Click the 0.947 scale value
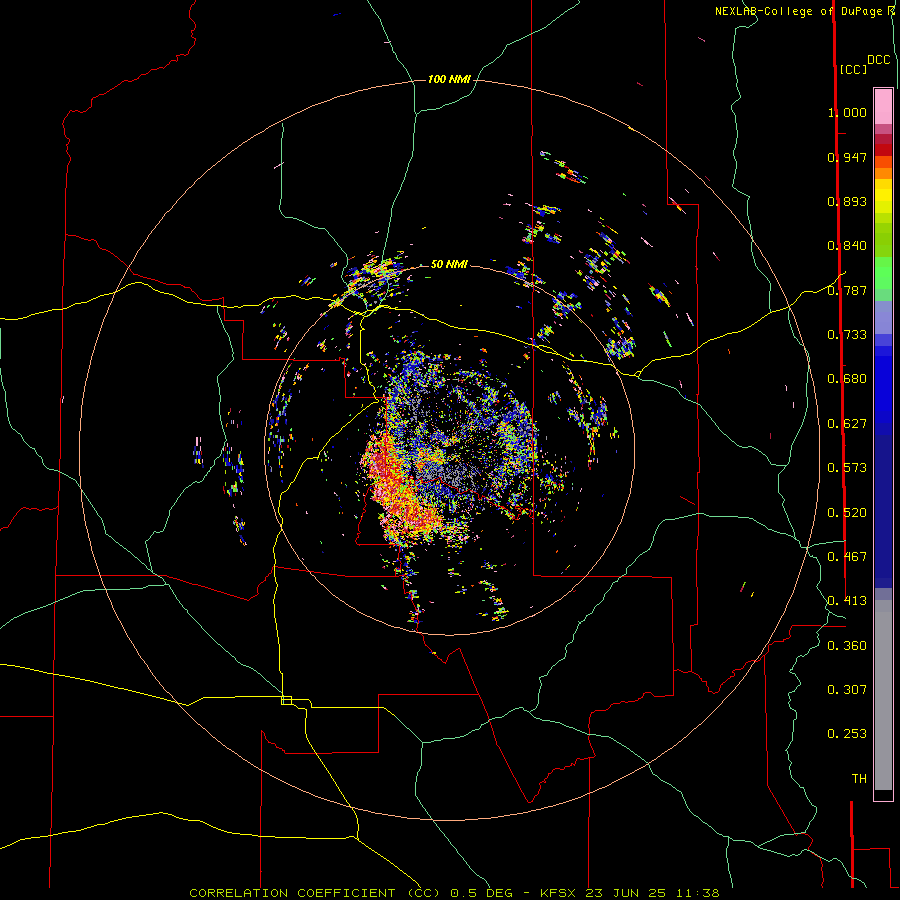Viewport: 900px width, 900px height. (x=847, y=157)
